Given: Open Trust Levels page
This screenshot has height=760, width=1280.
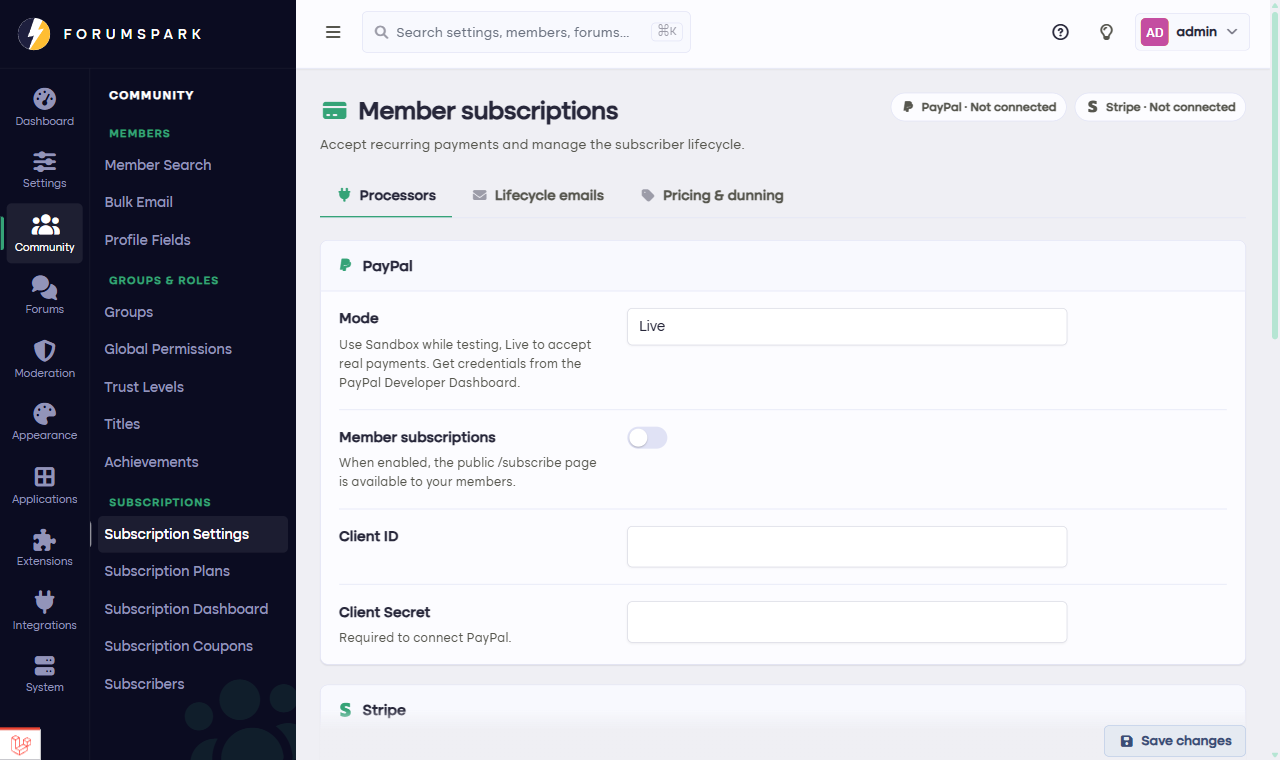Looking at the screenshot, I should pos(144,387).
